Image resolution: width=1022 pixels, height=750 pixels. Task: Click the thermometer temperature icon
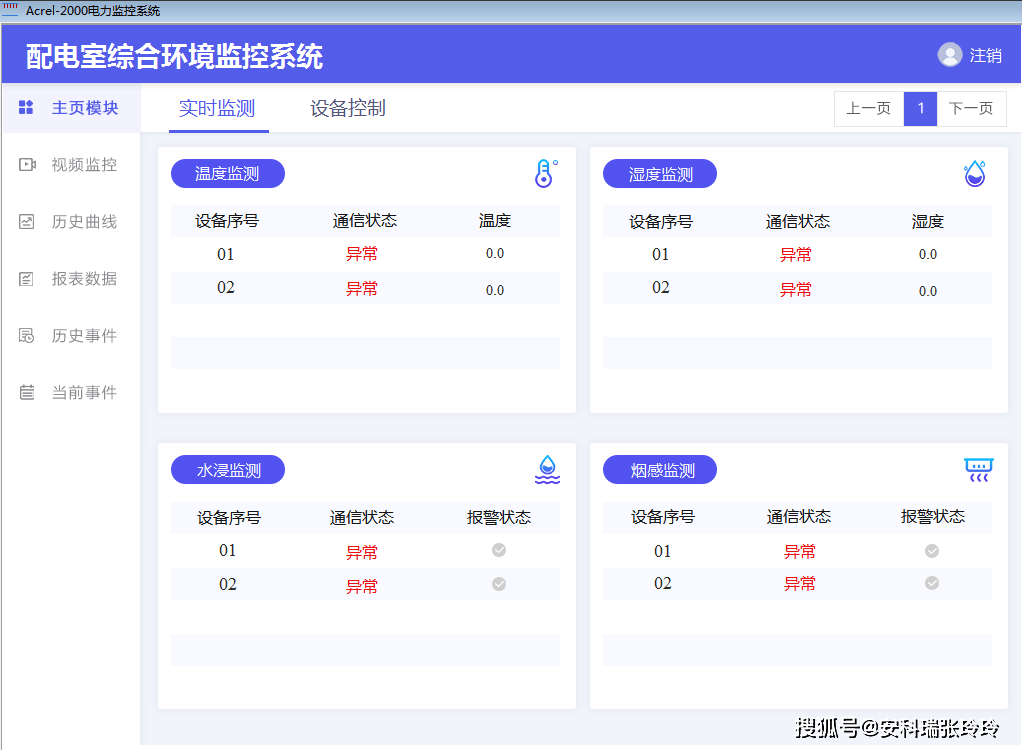[545, 174]
